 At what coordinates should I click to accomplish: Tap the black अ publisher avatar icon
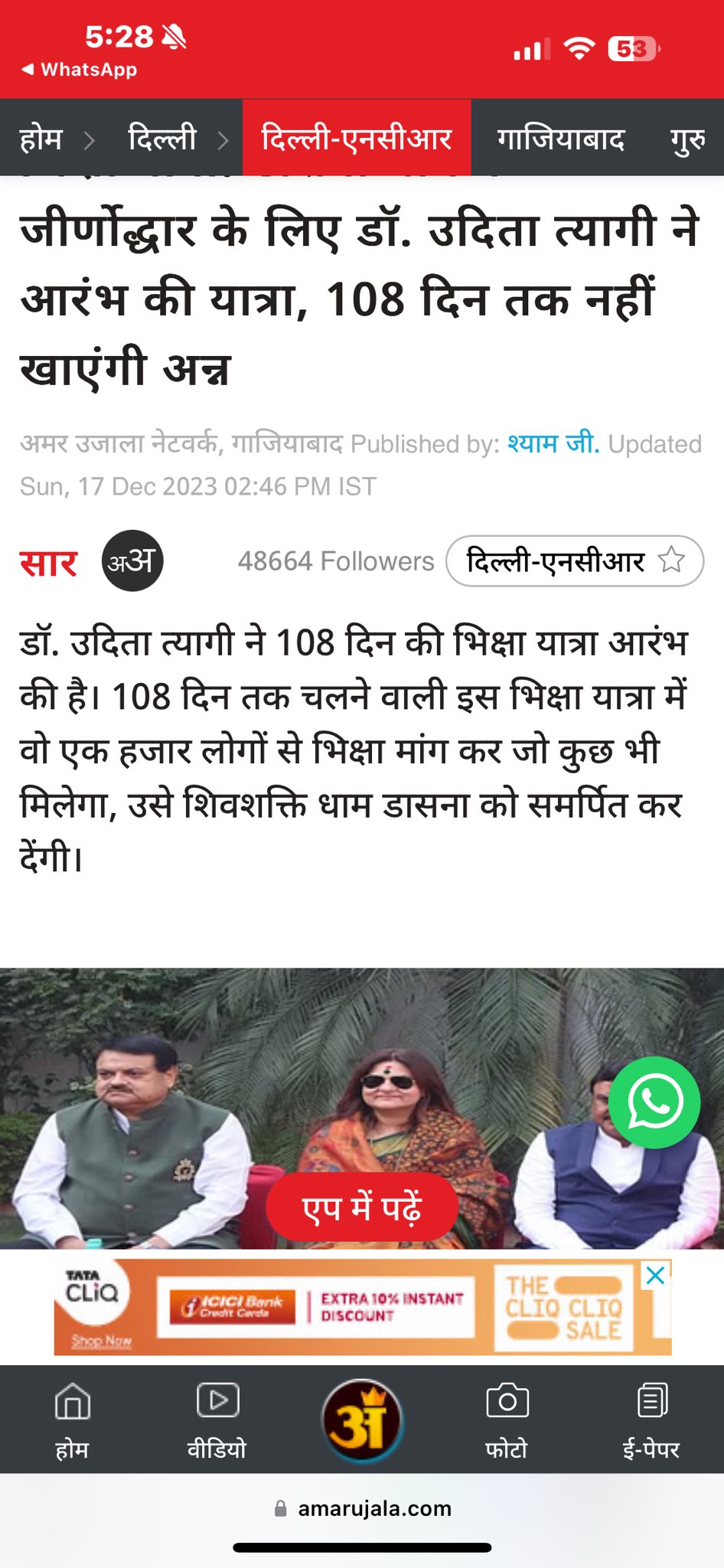132,560
